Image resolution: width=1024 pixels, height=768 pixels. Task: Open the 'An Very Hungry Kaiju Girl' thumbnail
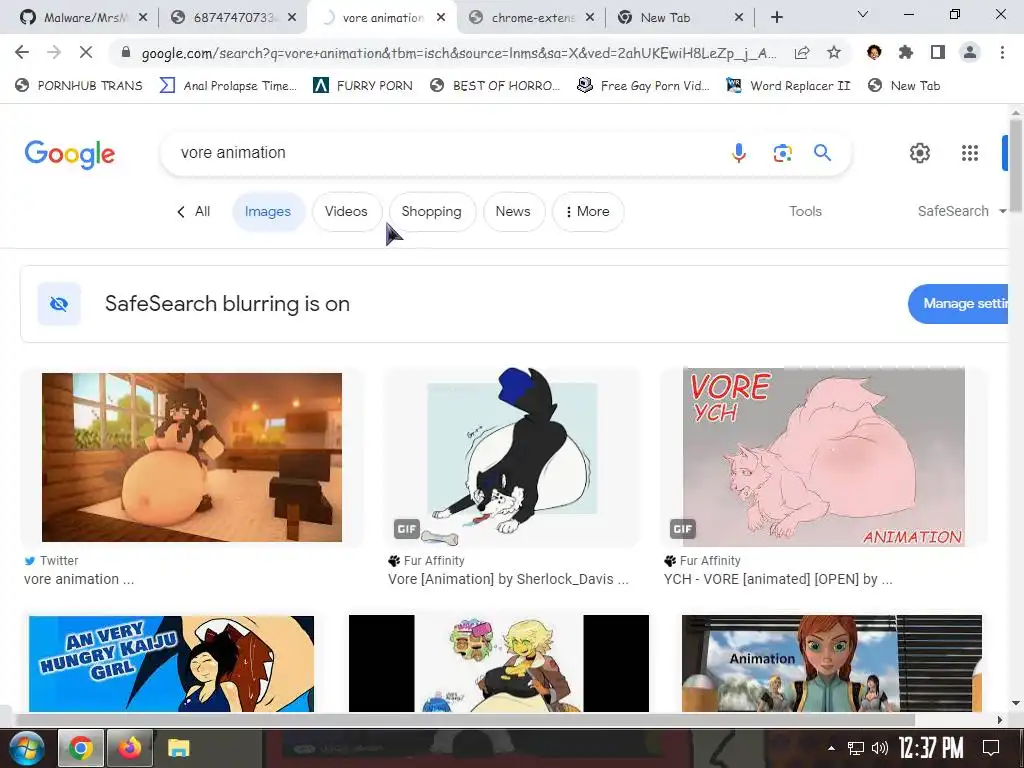[171, 664]
